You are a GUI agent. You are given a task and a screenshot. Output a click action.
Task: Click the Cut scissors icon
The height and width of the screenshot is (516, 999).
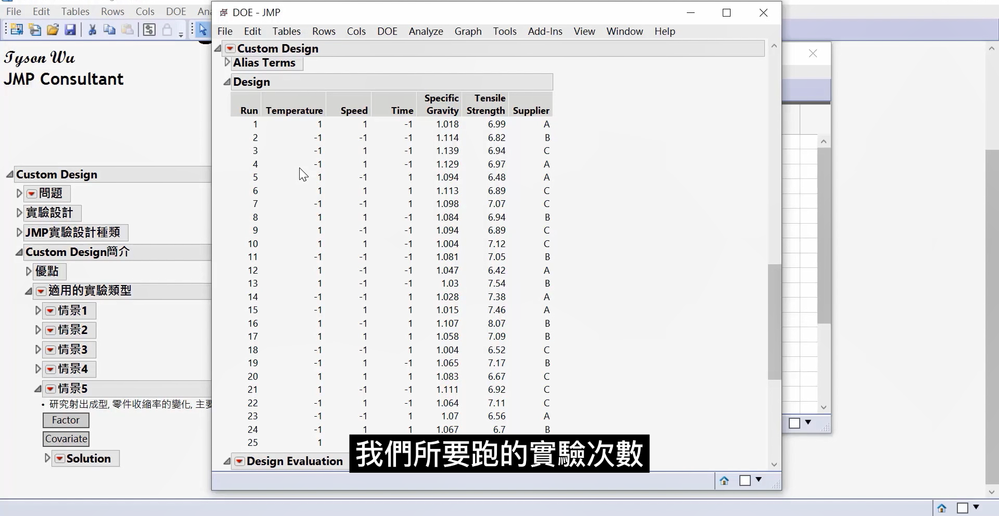[92, 30]
